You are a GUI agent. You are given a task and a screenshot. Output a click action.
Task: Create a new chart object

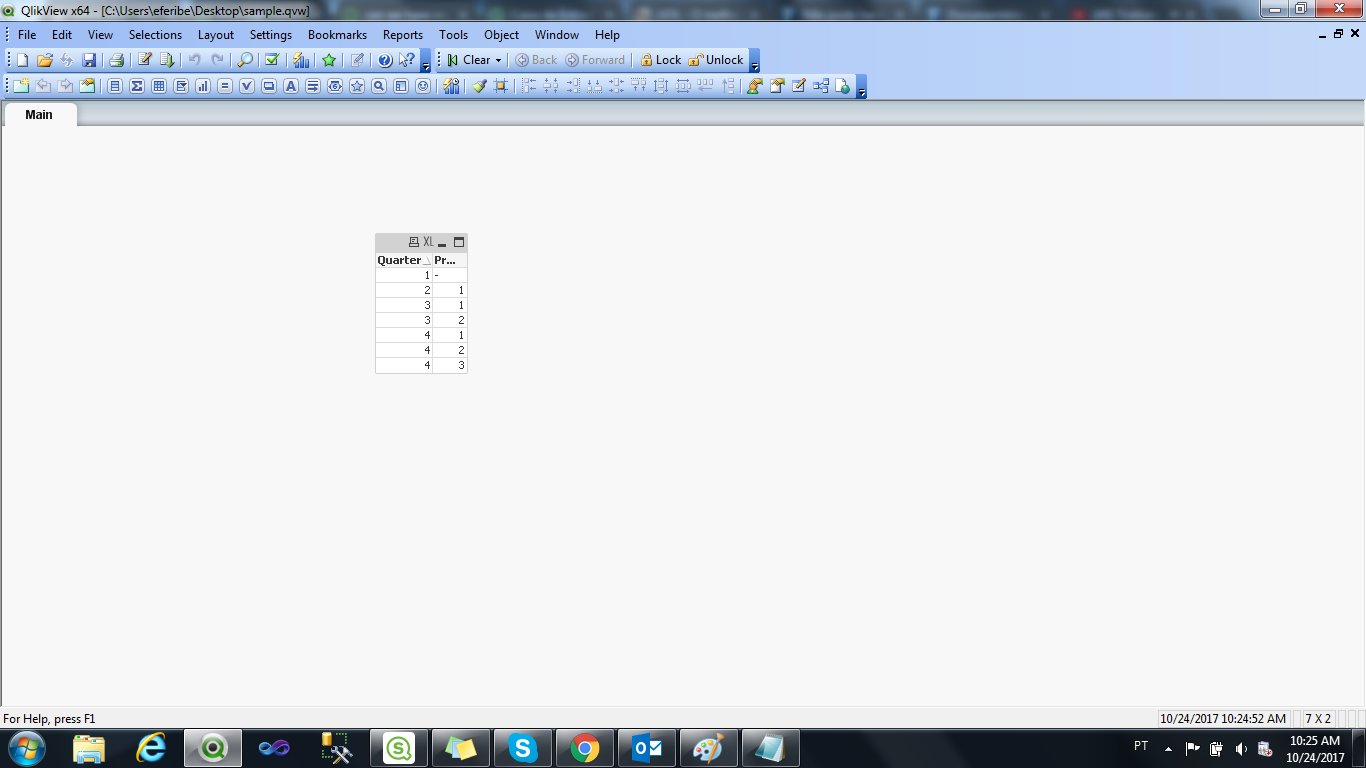point(203,86)
